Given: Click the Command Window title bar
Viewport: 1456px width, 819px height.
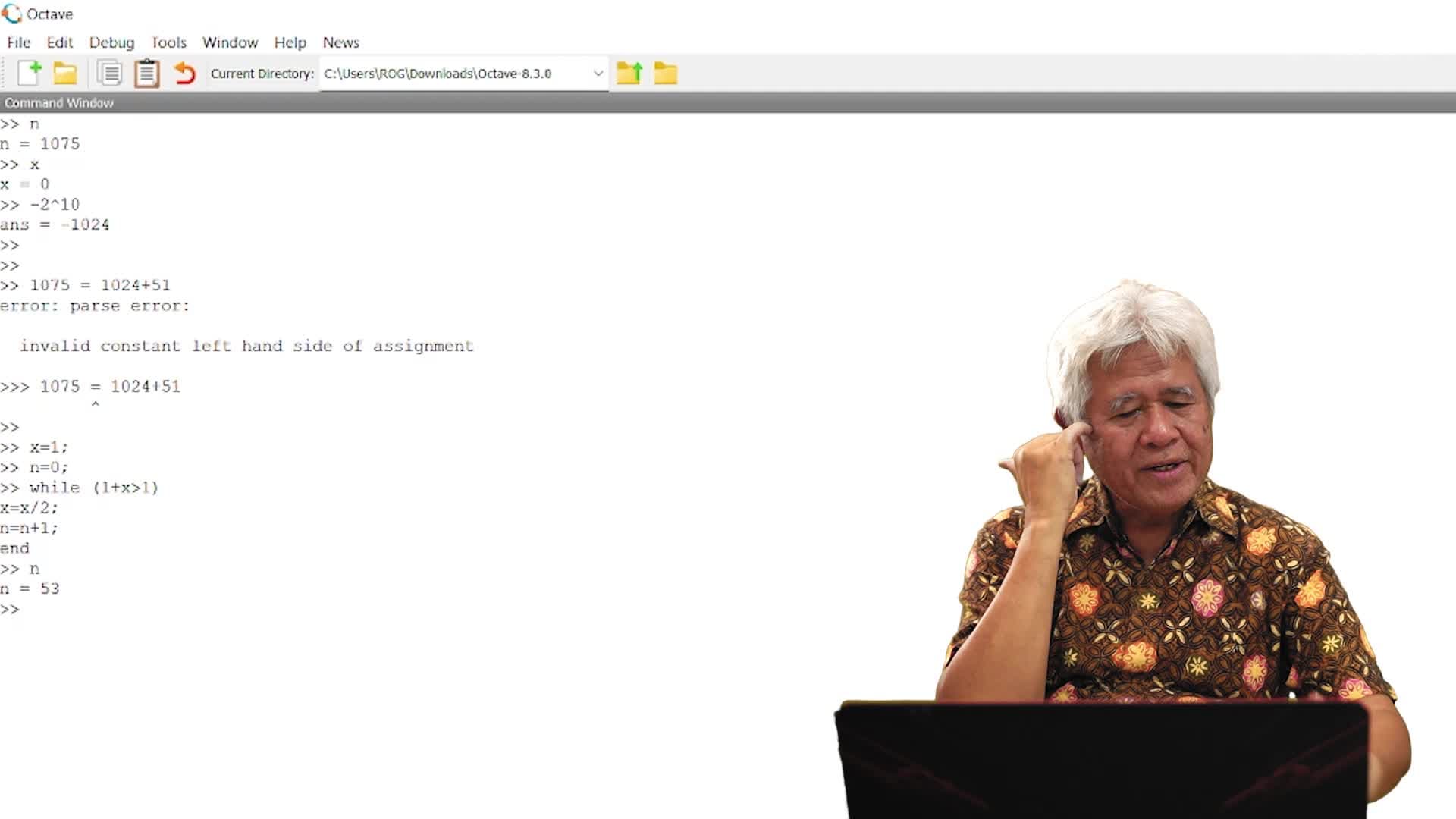Looking at the screenshot, I should point(59,102).
